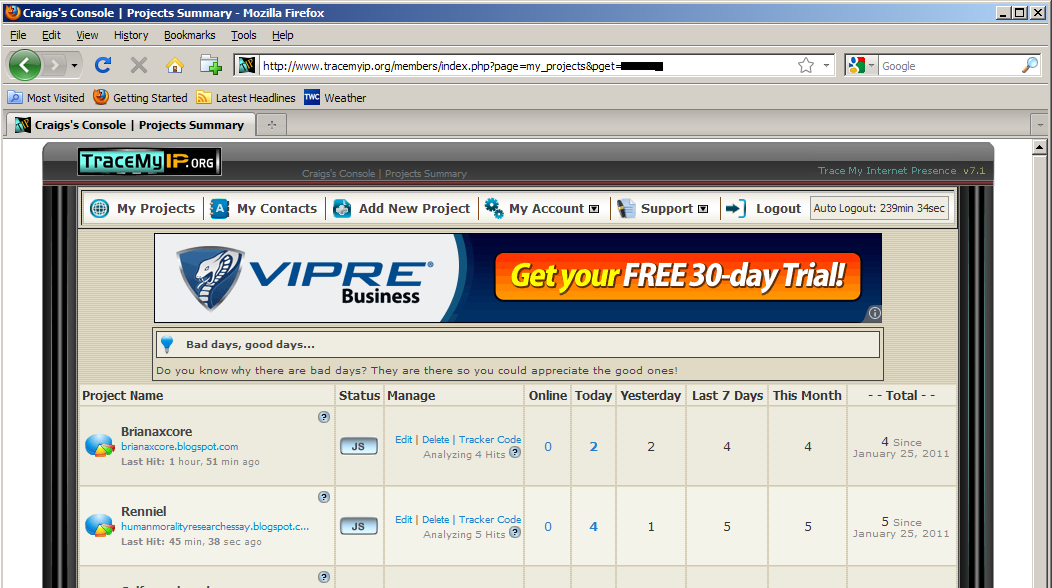The width and height of the screenshot is (1052, 588).
Task: Click the VIPRE Business logo in the banner
Action: [305, 278]
